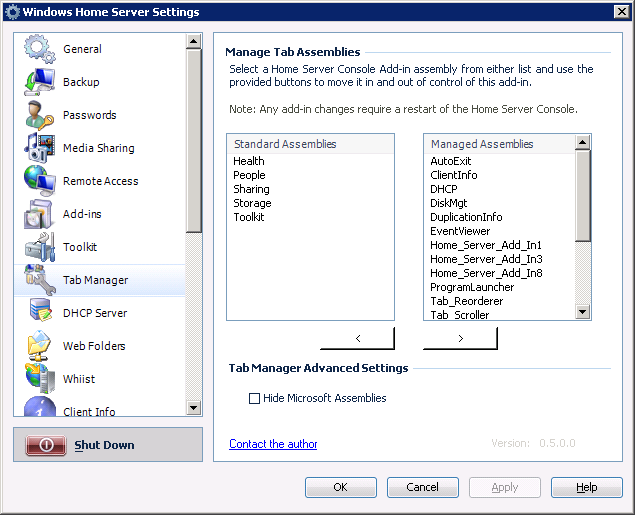
Task: Click the move-left < button
Action: pos(357,338)
